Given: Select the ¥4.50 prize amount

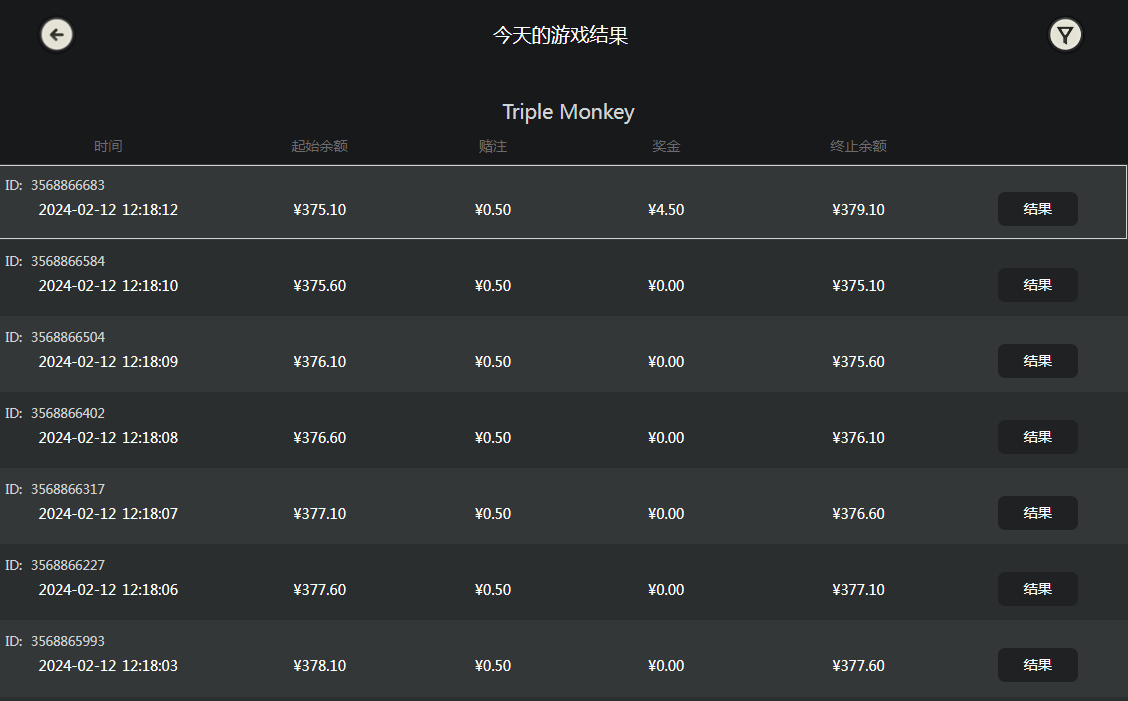Looking at the screenshot, I should tap(666, 210).
